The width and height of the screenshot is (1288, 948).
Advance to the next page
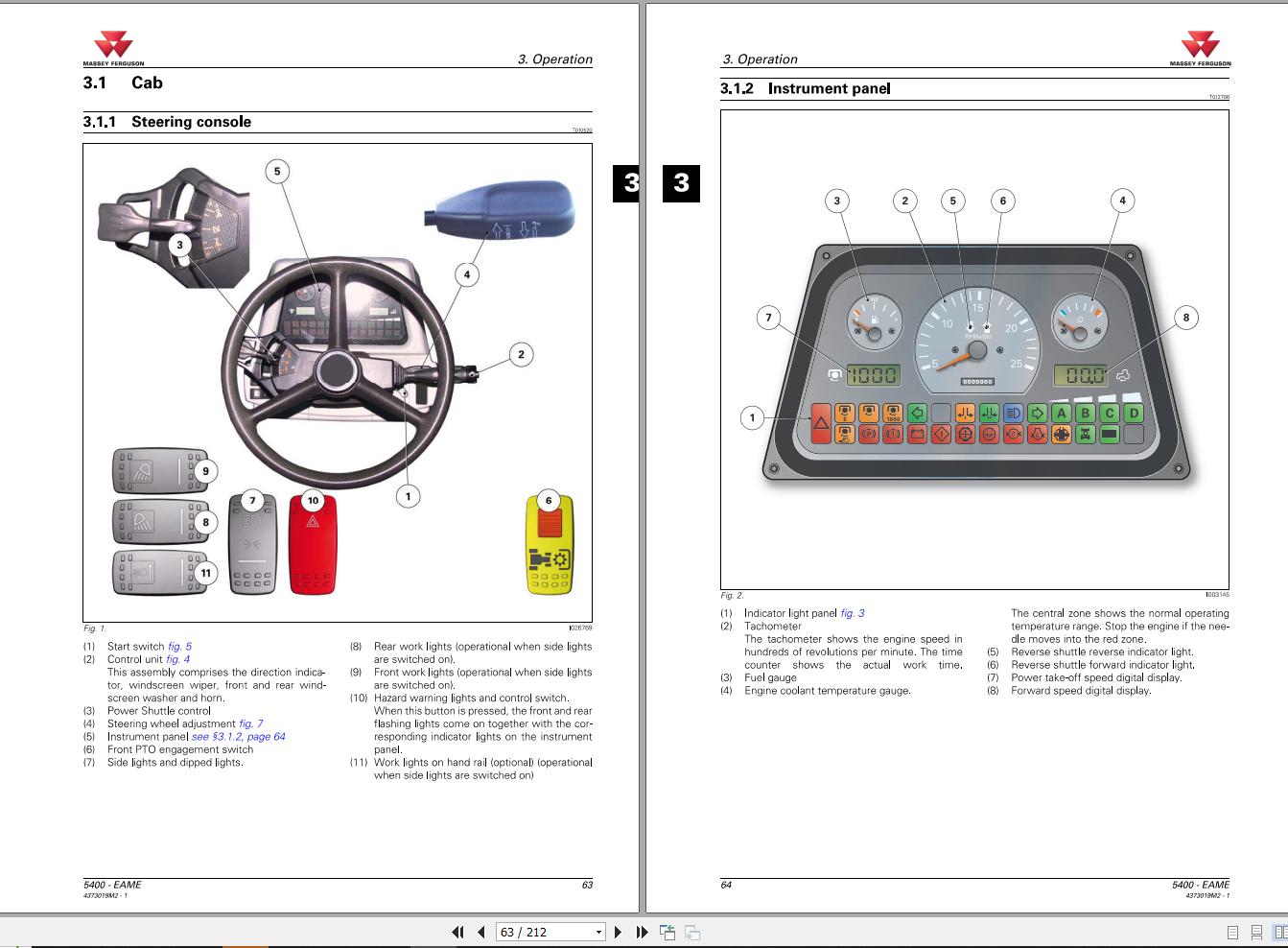click(619, 932)
